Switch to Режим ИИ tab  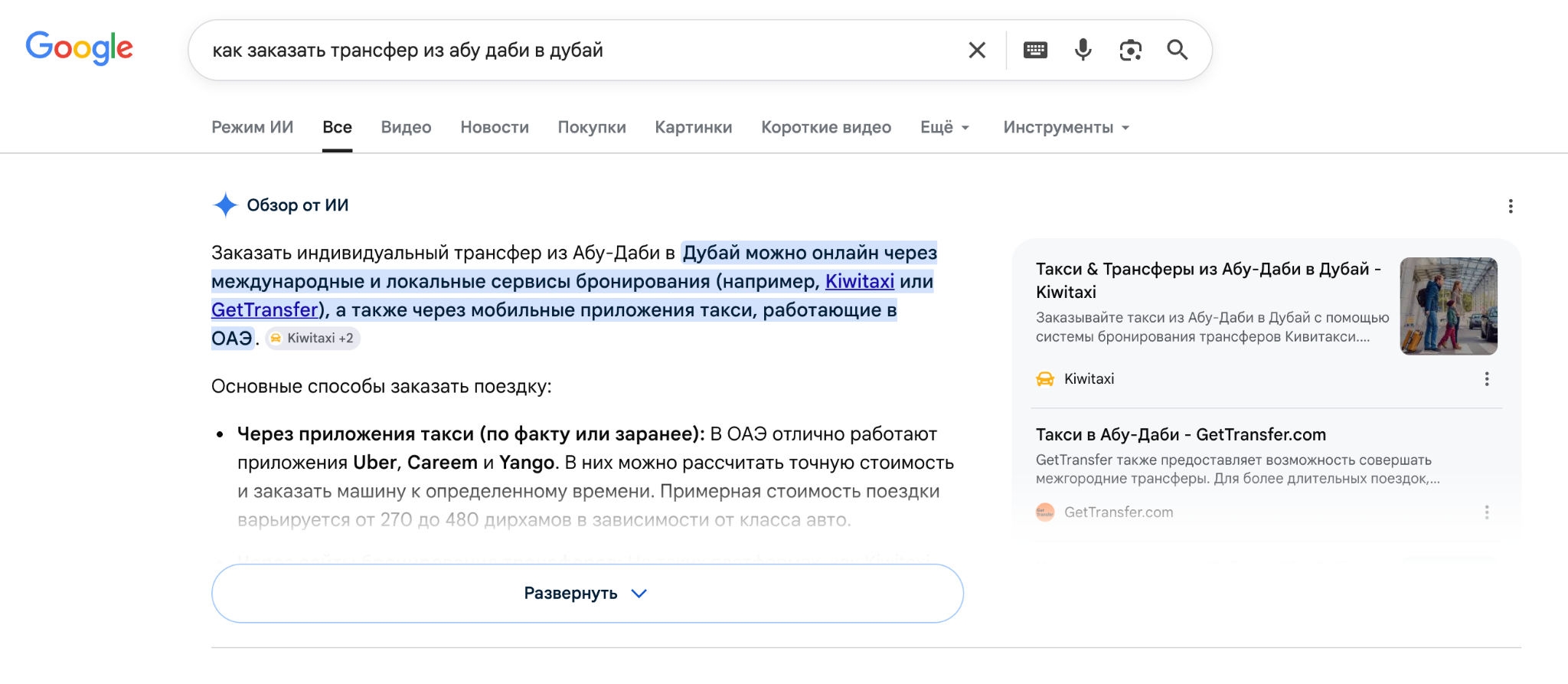pyautogui.click(x=253, y=127)
